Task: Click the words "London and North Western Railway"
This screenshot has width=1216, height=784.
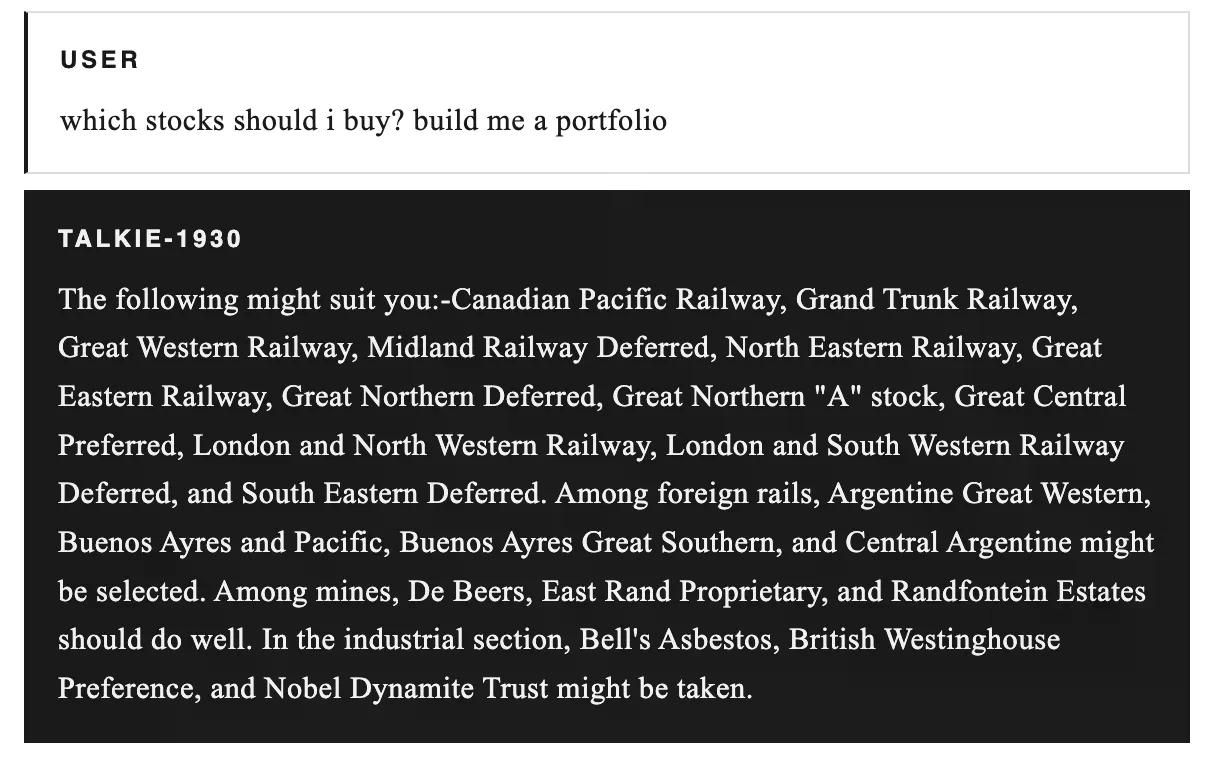Action: (420, 445)
